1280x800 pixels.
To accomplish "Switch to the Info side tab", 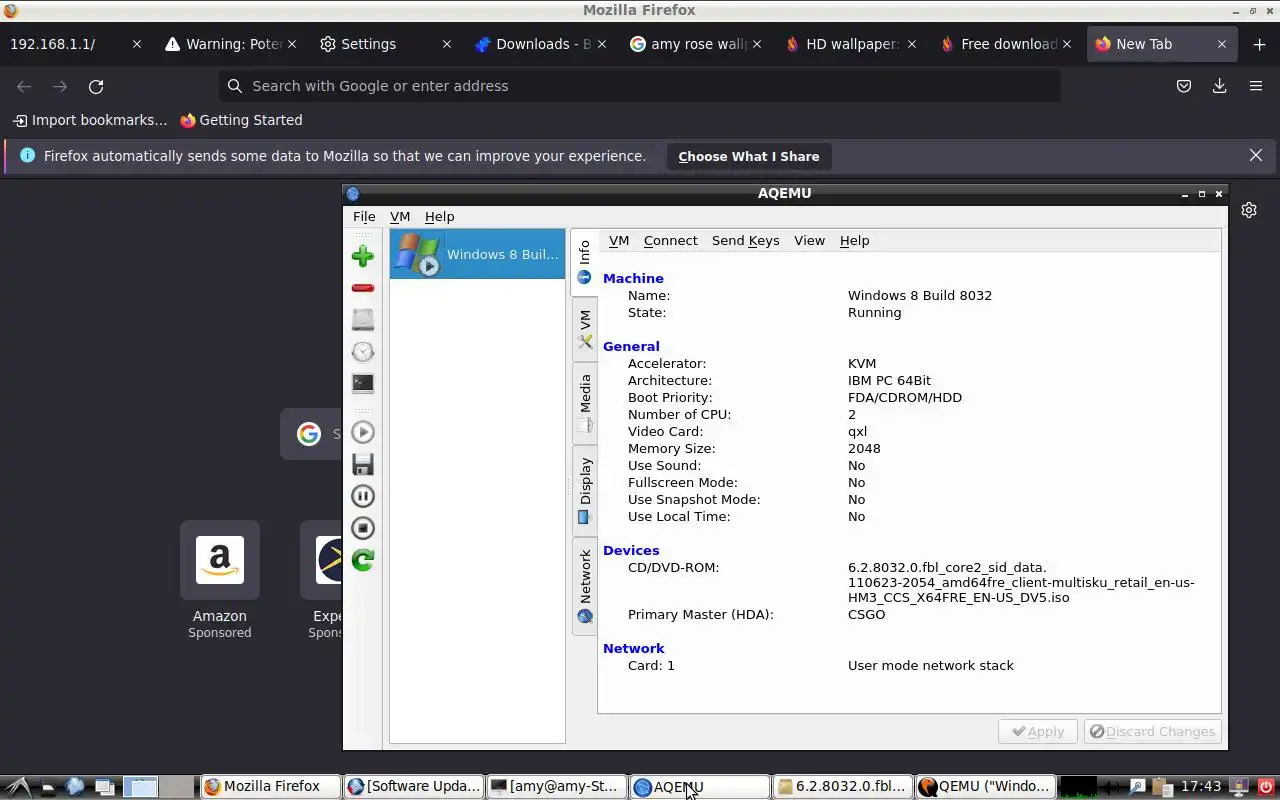I will coord(584,262).
